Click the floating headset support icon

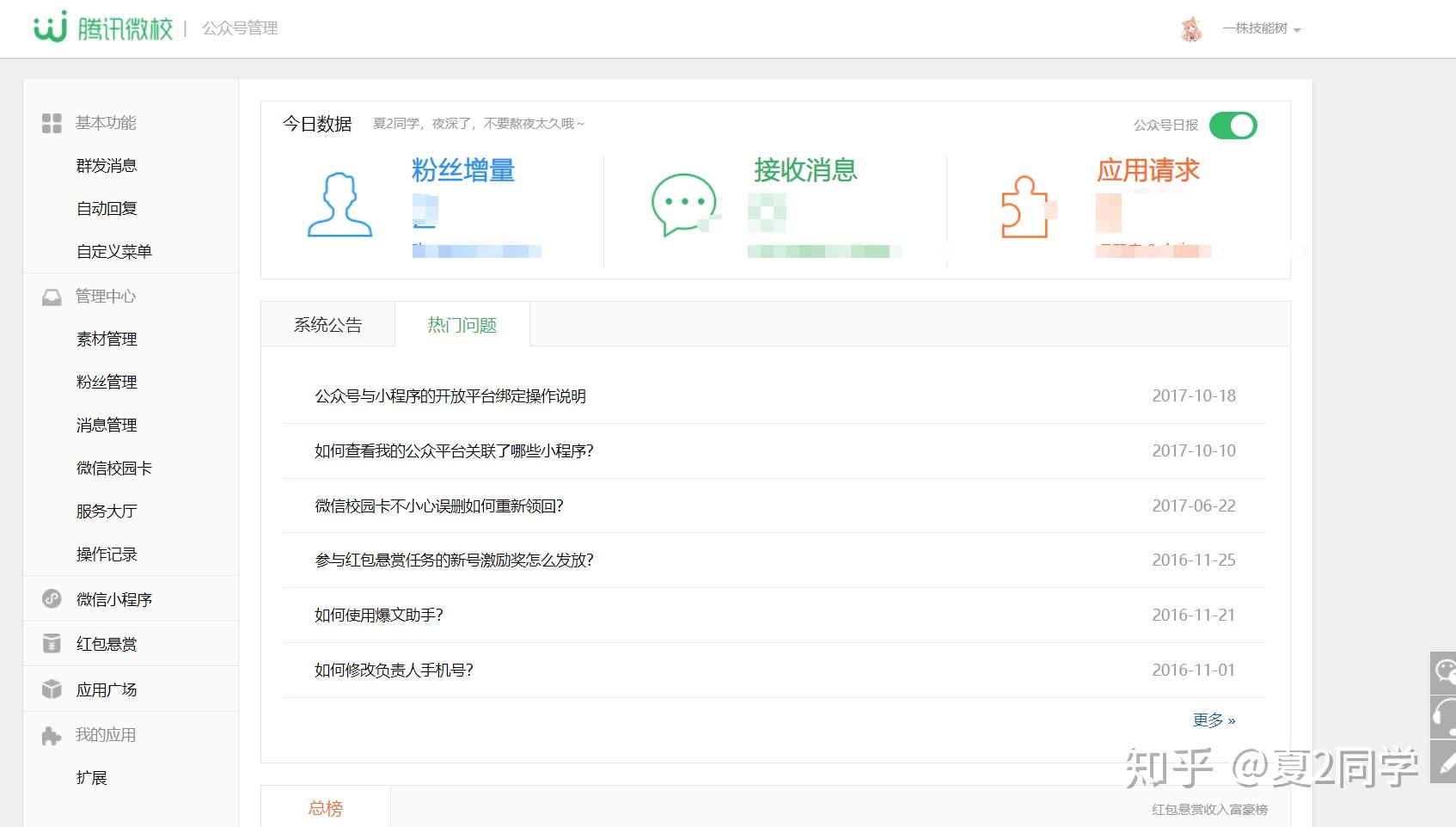pos(1444,717)
